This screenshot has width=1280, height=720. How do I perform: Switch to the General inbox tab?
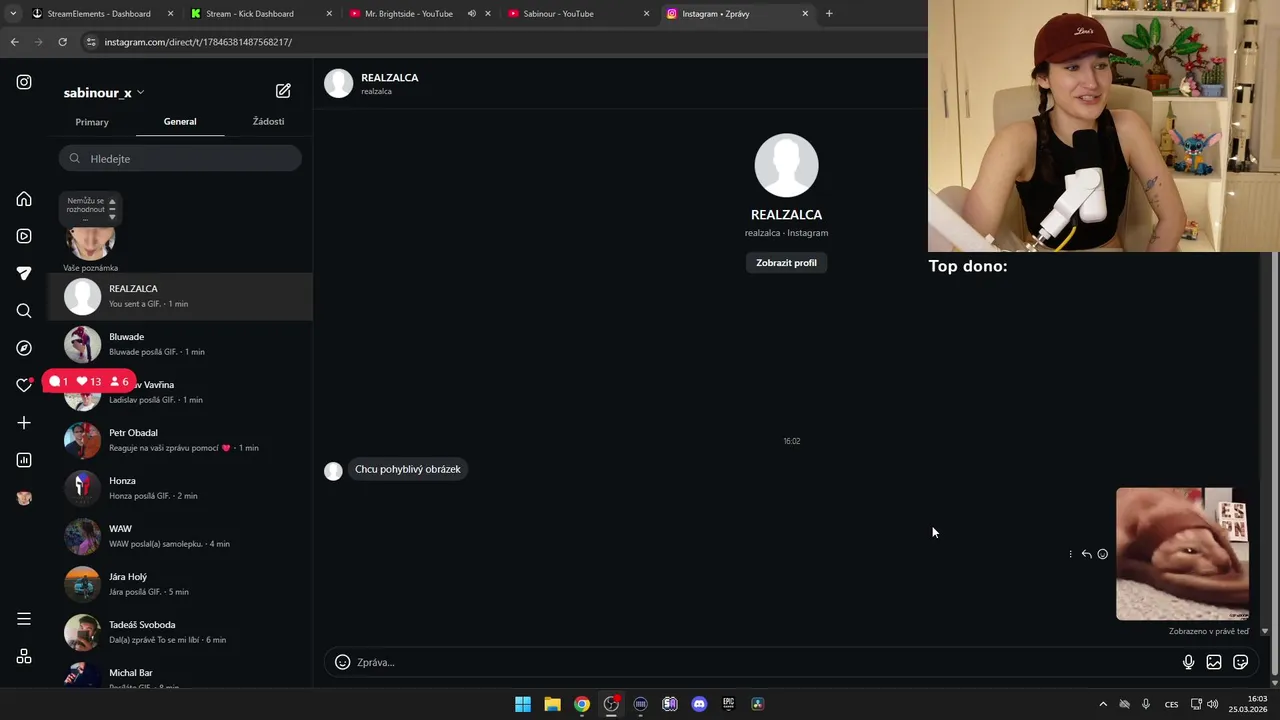pyautogui.click(x=180, y=122)
